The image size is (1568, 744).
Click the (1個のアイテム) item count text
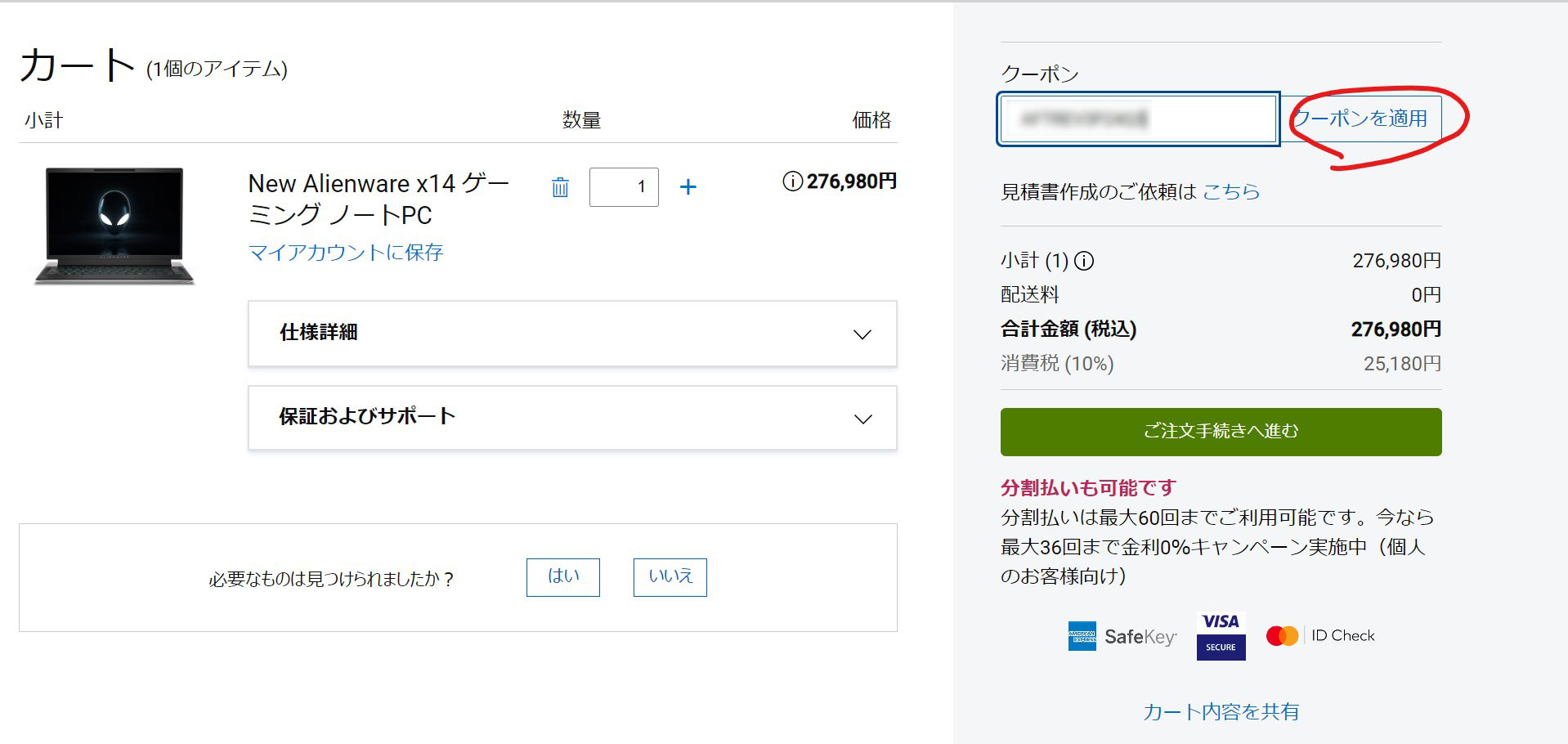(x=217, y=69)
